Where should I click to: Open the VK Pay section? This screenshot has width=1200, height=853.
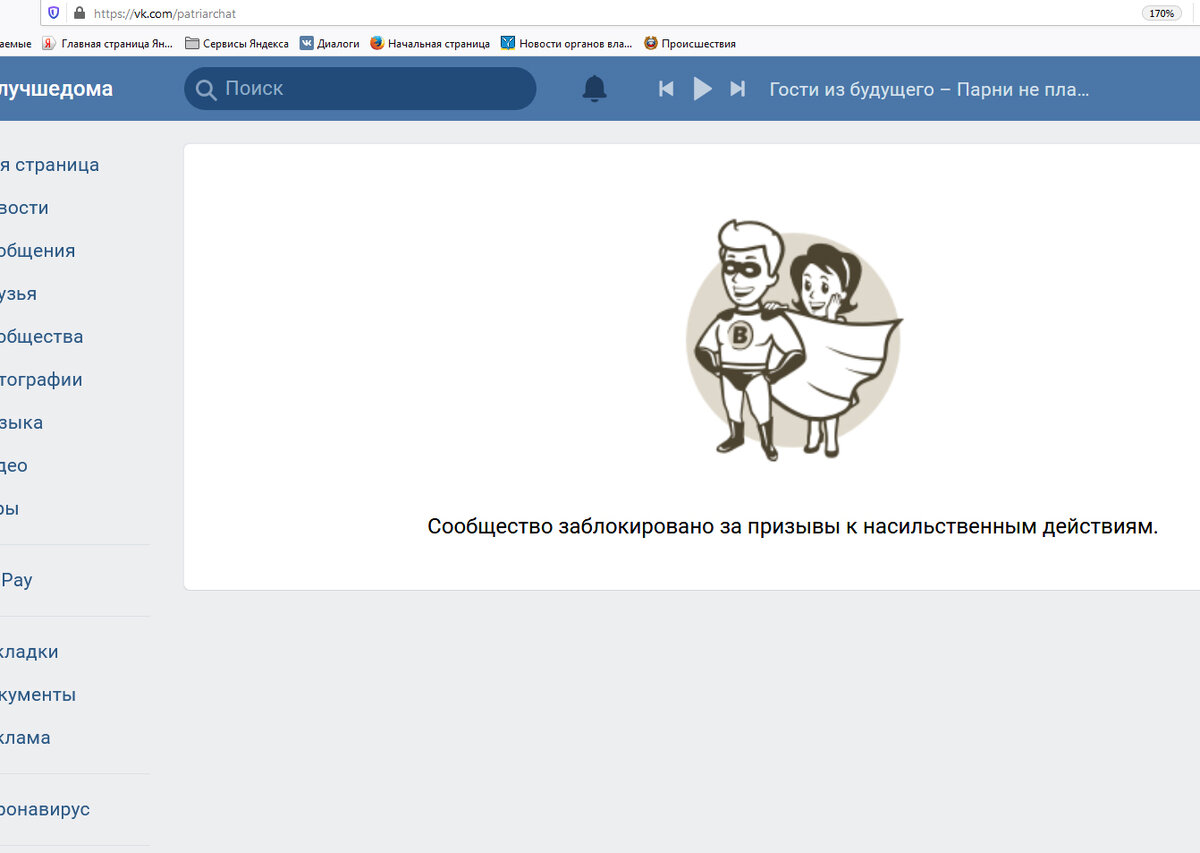pyautogui.click(x=16, y=579)
